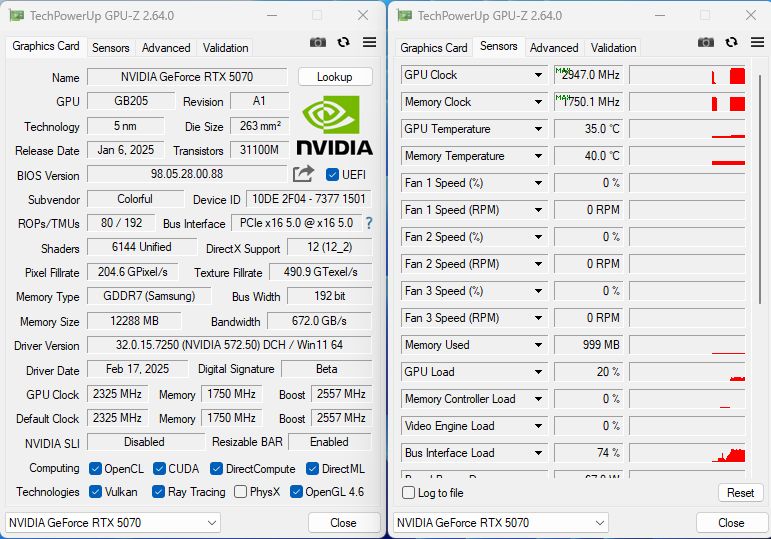Toggle the Ray Tracing checkbox
Screen dimensions: 771x539
tap(158, 491)
